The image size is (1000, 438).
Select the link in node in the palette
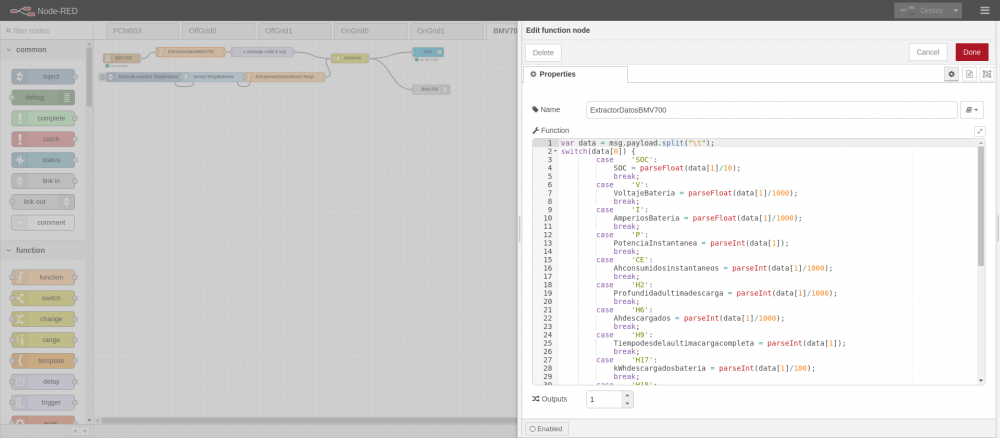[x=43, y=181]
